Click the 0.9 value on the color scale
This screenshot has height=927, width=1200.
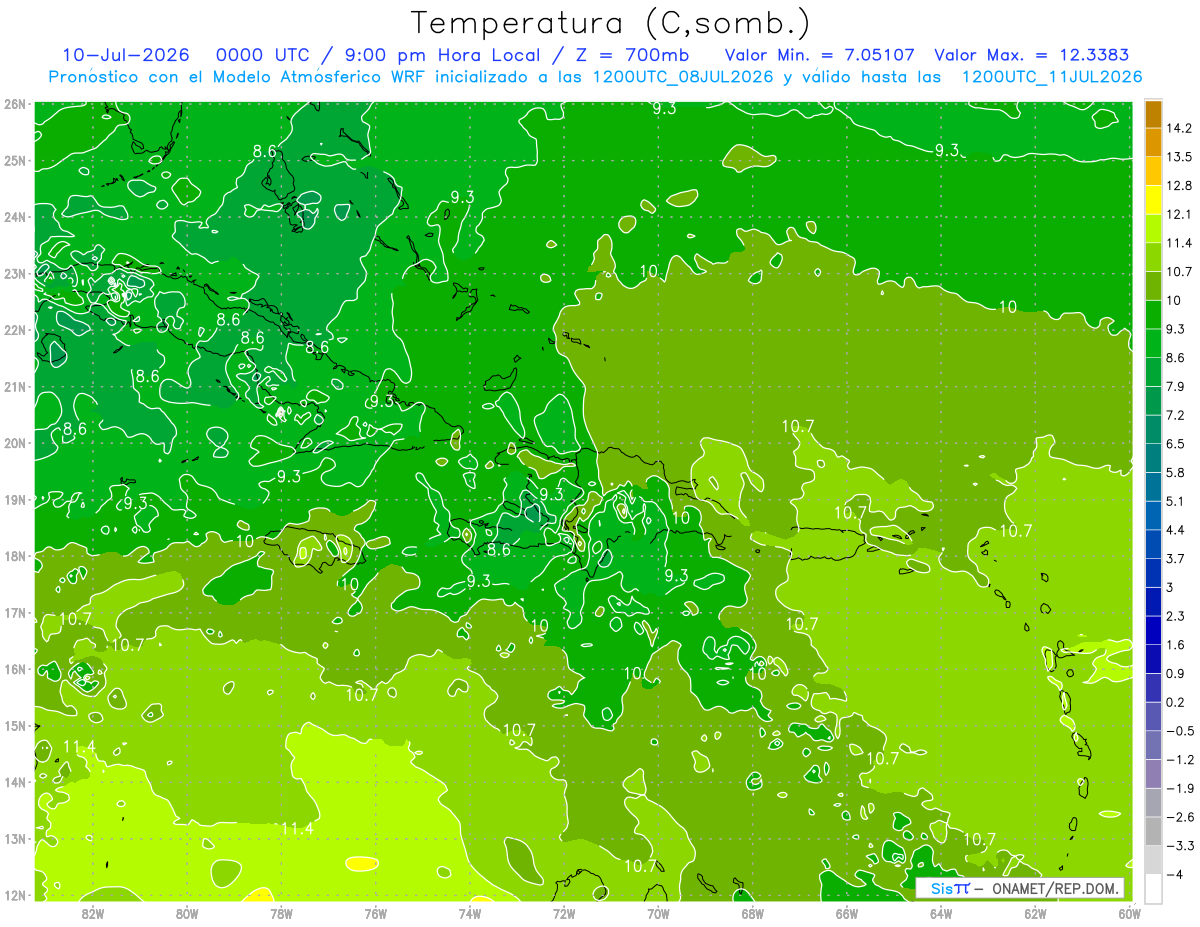(1175, 673)
